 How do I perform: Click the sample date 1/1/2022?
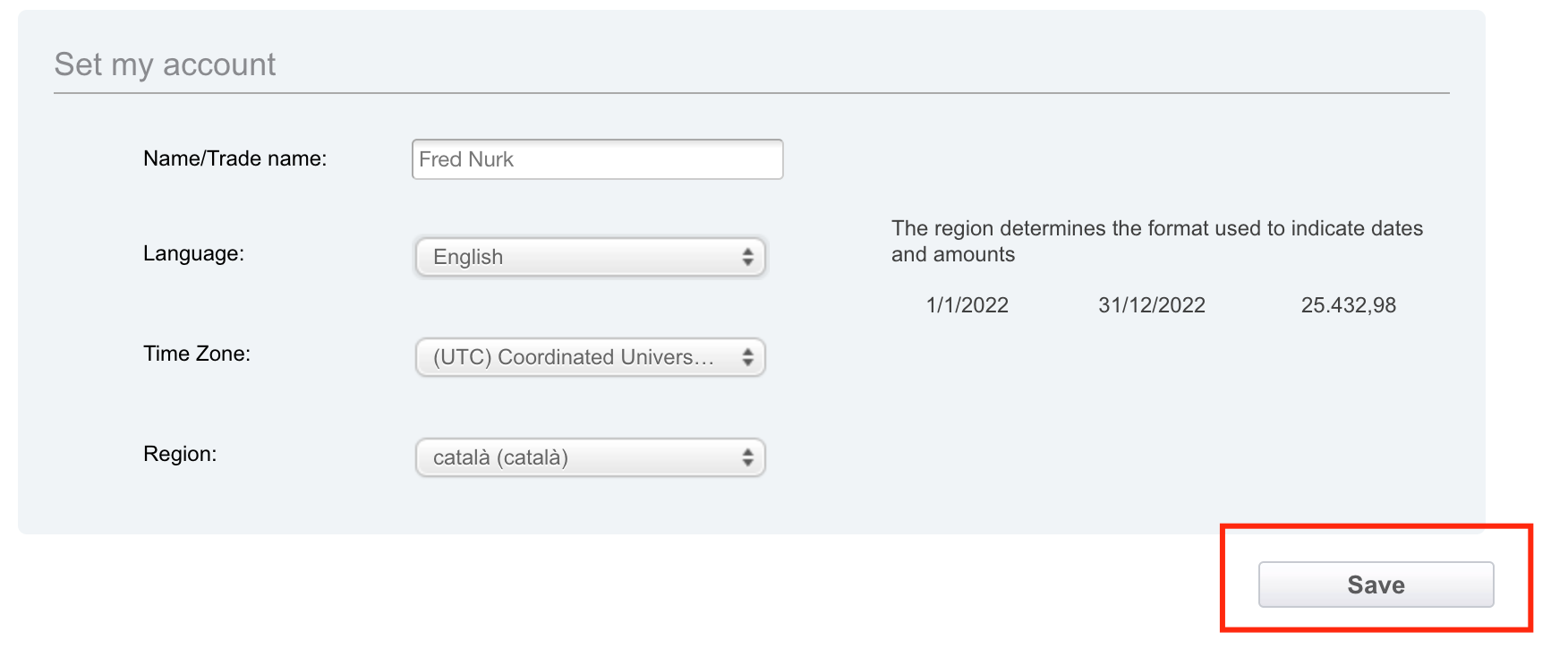(967, 305)
